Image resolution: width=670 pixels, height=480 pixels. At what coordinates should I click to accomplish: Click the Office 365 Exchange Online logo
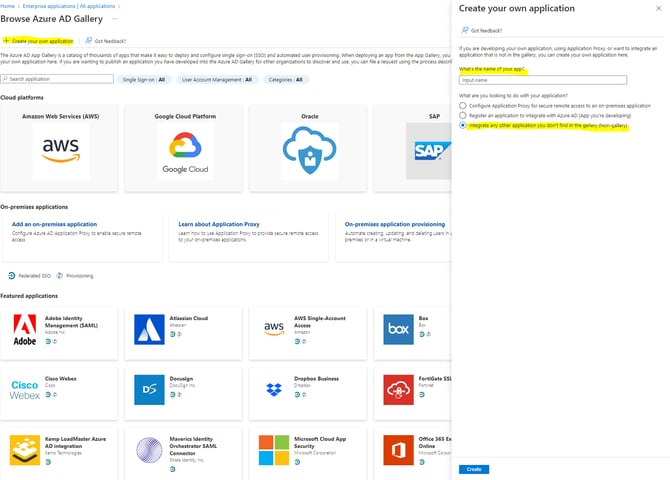(398, 450)
